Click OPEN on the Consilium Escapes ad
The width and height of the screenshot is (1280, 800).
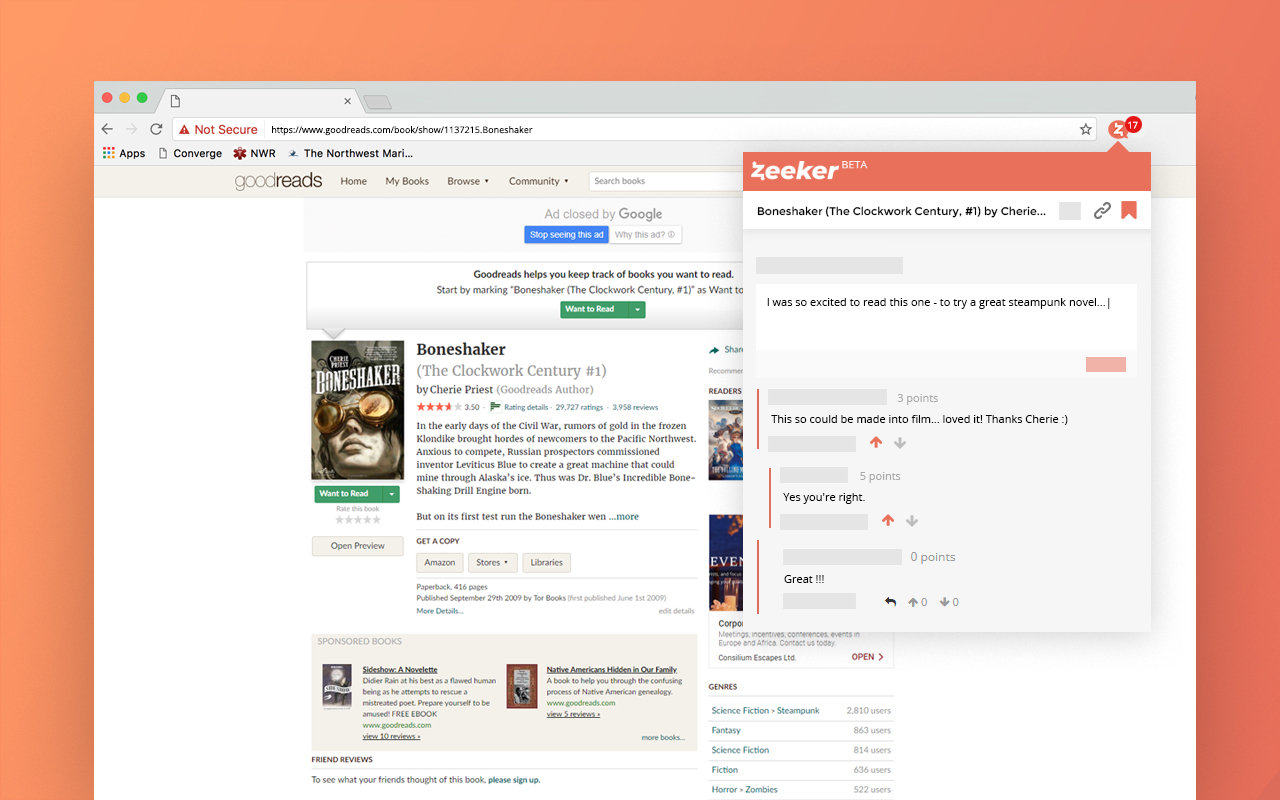point(867,657)
